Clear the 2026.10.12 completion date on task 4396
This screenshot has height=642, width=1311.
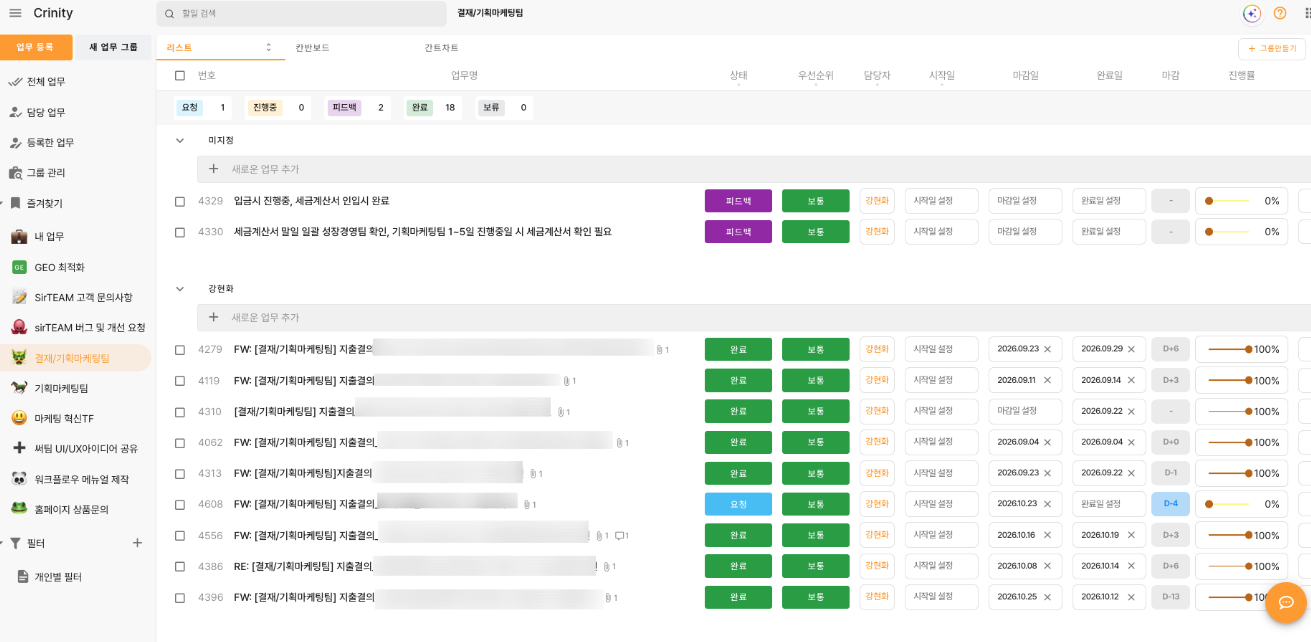1131,597
